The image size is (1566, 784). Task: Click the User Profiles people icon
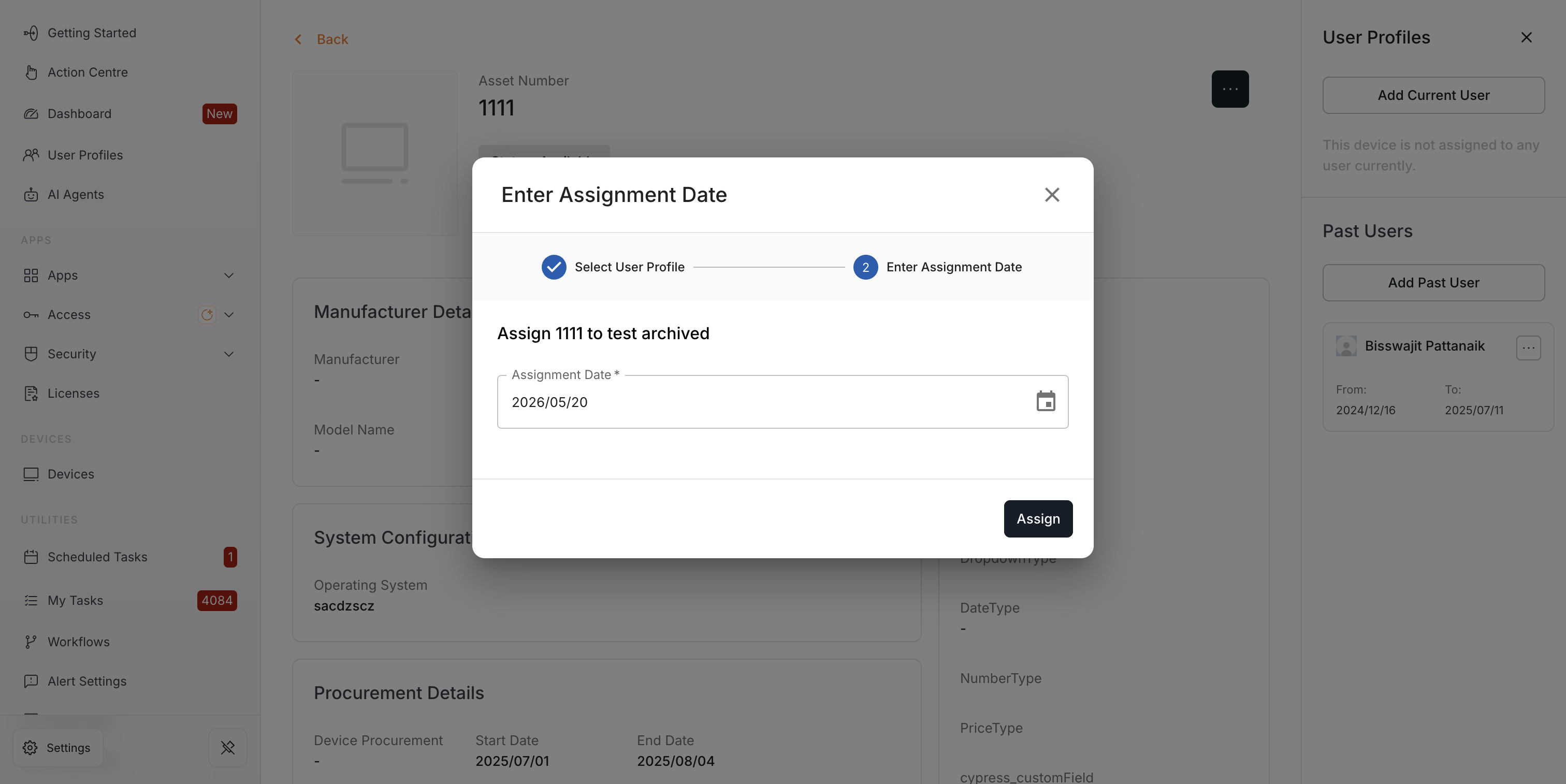[x=31, y=155]
